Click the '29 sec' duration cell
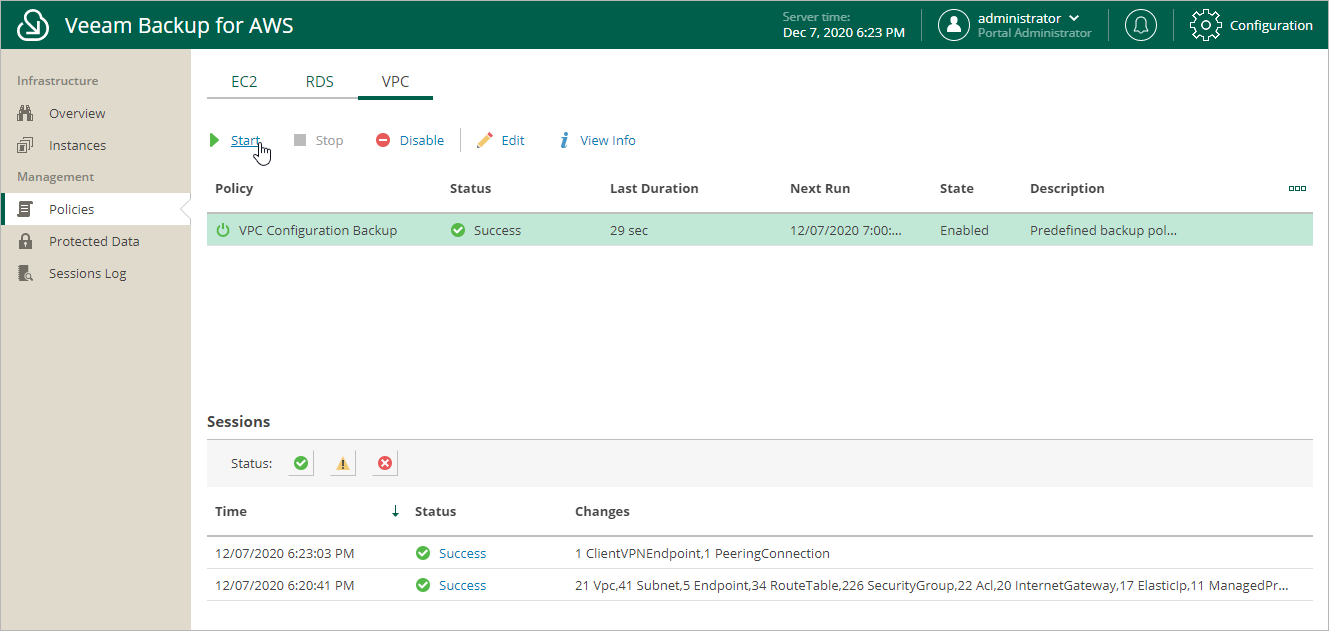Screen dimensions: 1329x631 point(629,230)
